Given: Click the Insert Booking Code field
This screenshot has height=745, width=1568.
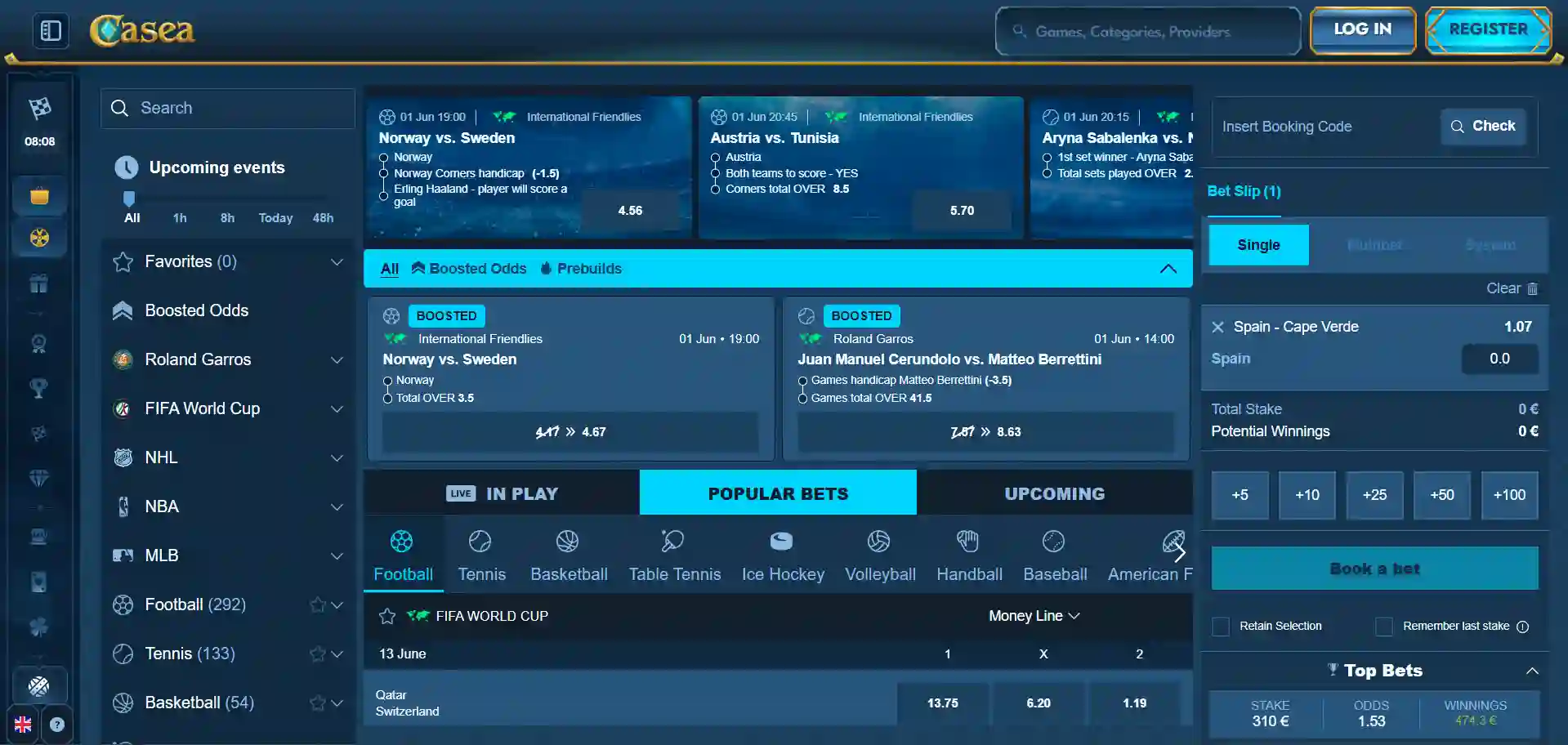Looking at the screenshot, I should click(x=1325, y=127).
